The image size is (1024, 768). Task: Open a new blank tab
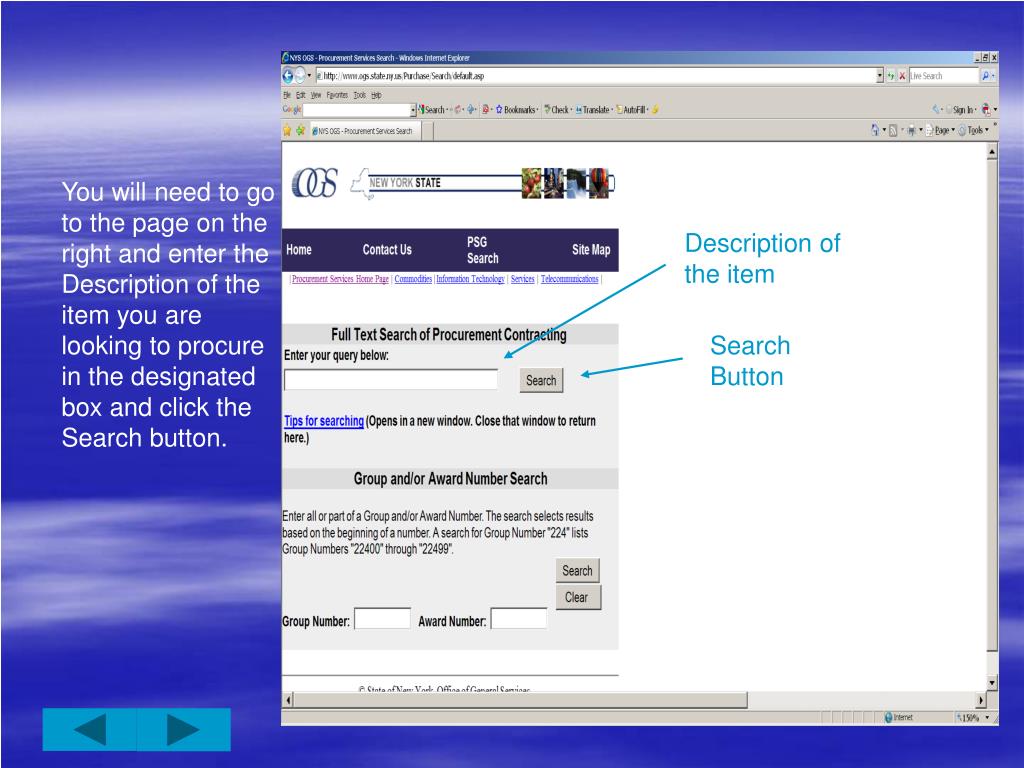click(428, 131)
